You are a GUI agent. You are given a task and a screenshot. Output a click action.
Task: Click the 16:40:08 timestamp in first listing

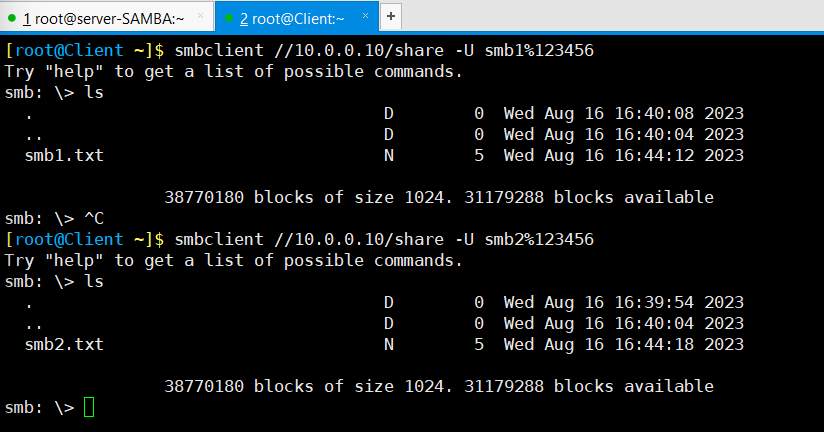pyautogui.click(x=654, y=113)
